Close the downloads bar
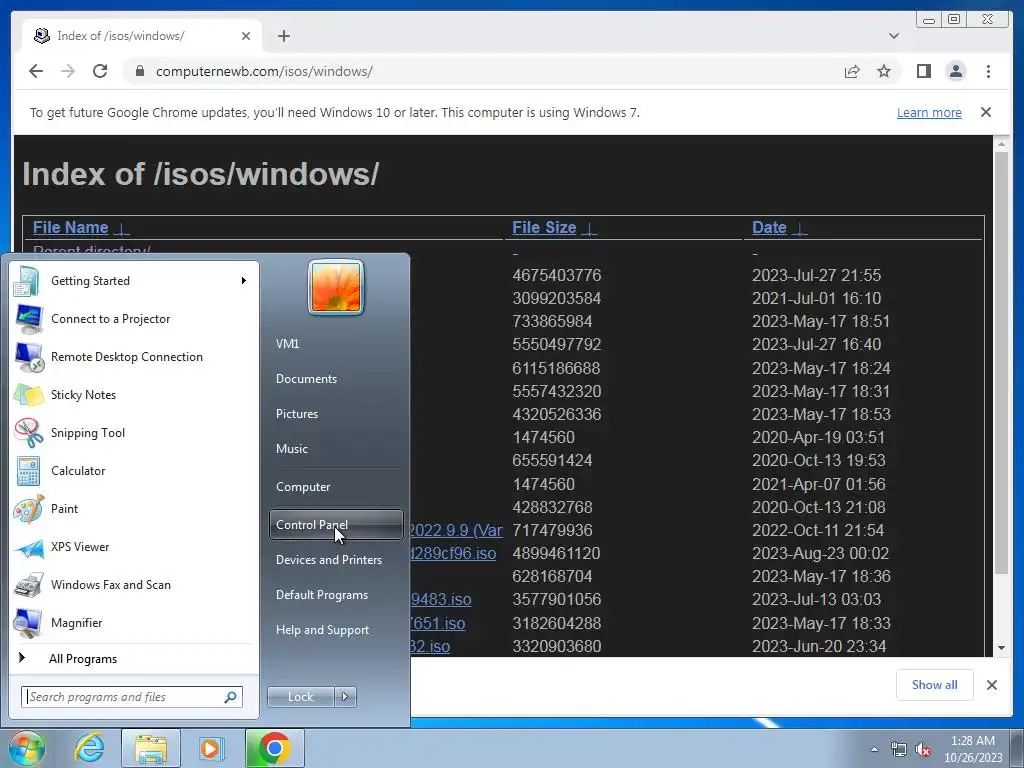1024x768 pixels. coord(991,685)
